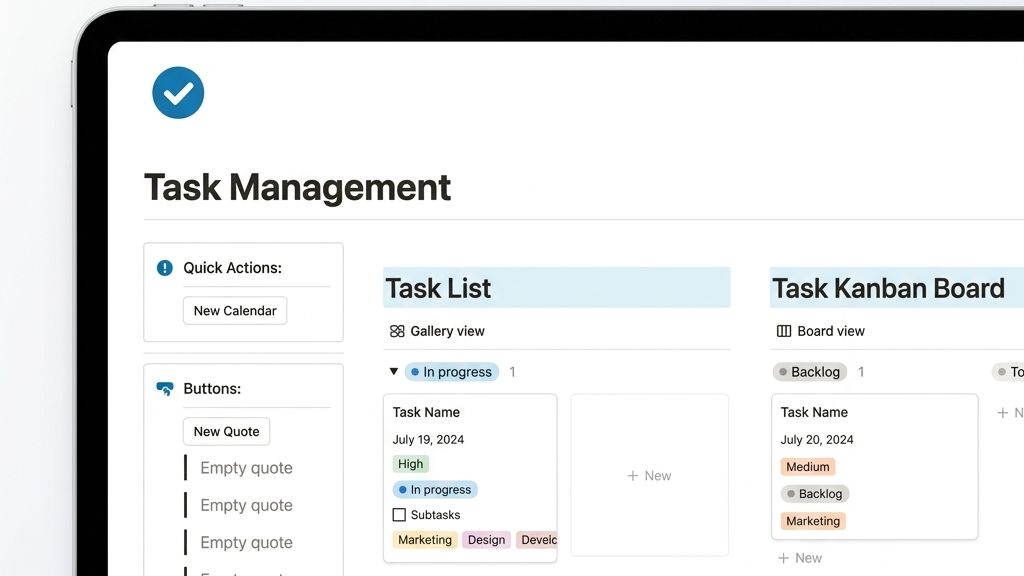Image resolution: width=1024 pixels, height=576 pixels.
Task: Click the Backlog column count 1
Action: (861, 372)
